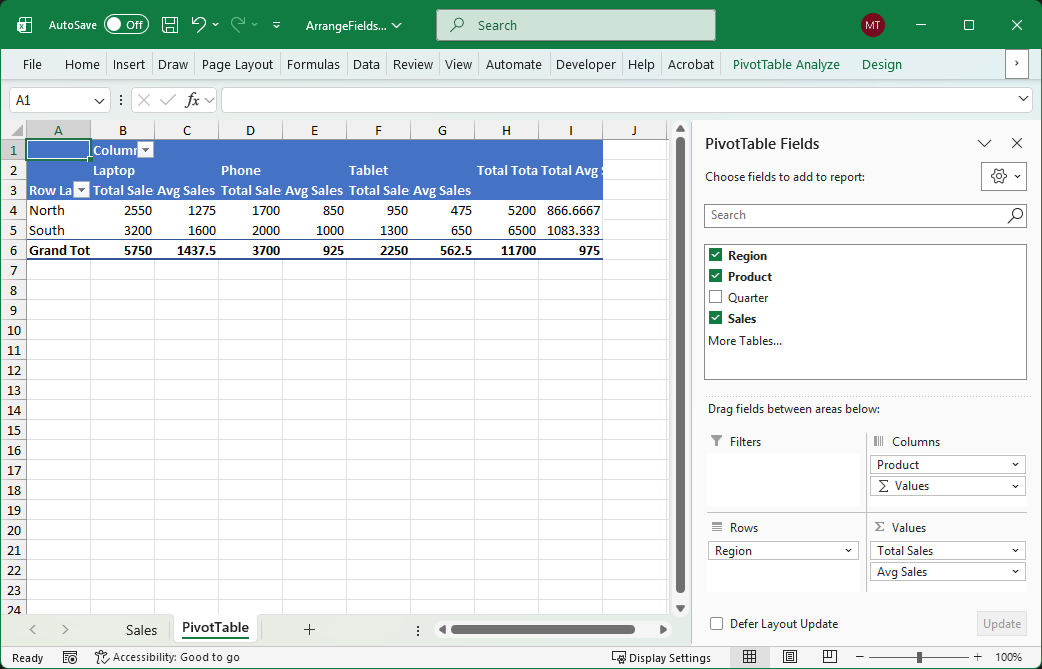Viewport: 1042px width, 669px height.
Task: Click zoom in plus icon
Action: (x=978, y=657)
